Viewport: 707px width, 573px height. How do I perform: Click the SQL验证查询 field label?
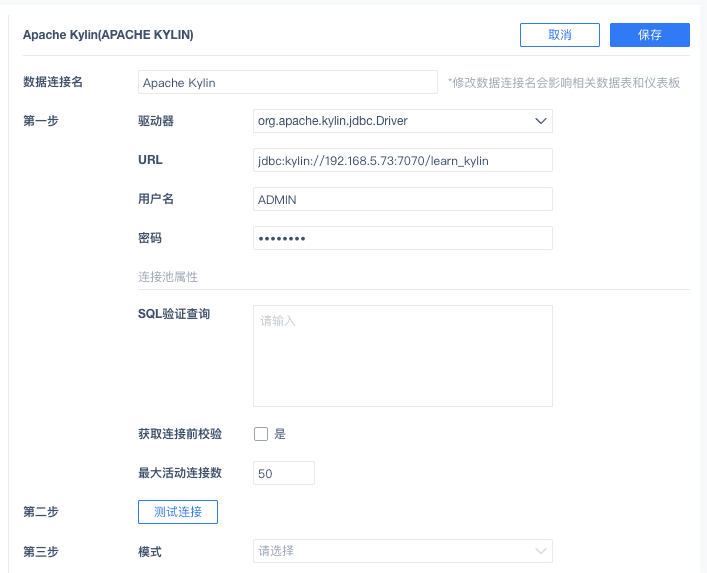pyautogui.click(x=174, y=314)
